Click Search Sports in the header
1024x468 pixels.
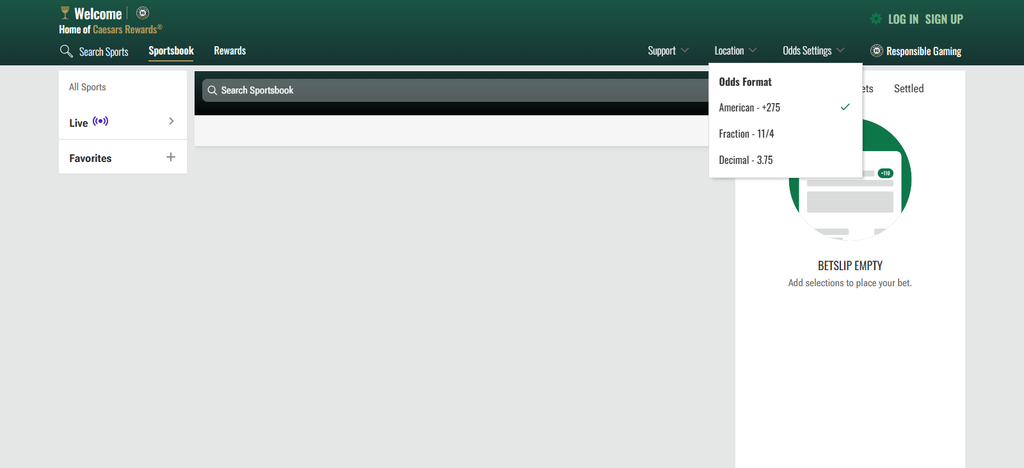click(103, 52)
